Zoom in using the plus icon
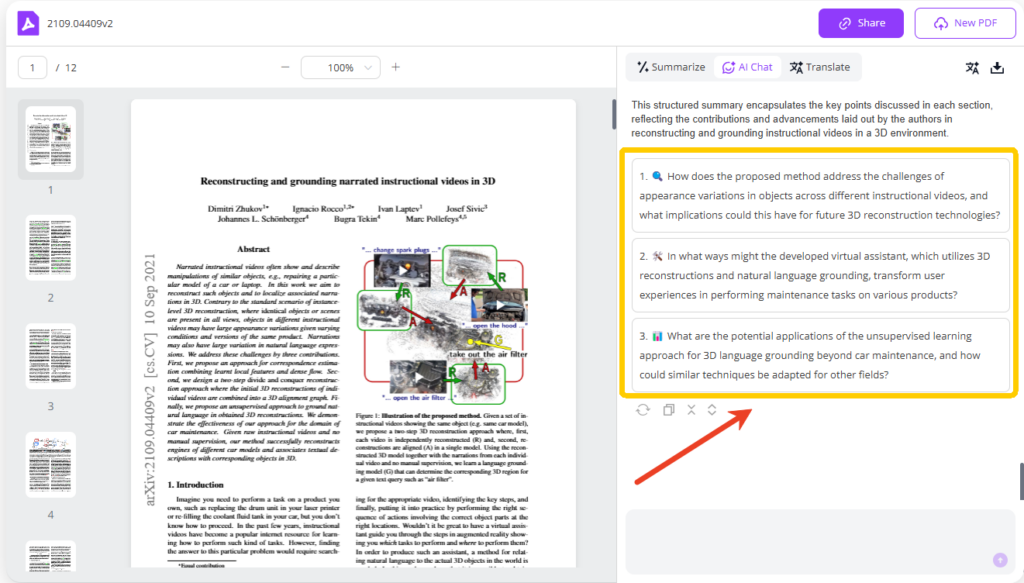This screenshot has height=583, width=1024. click(x=395, y=66)
